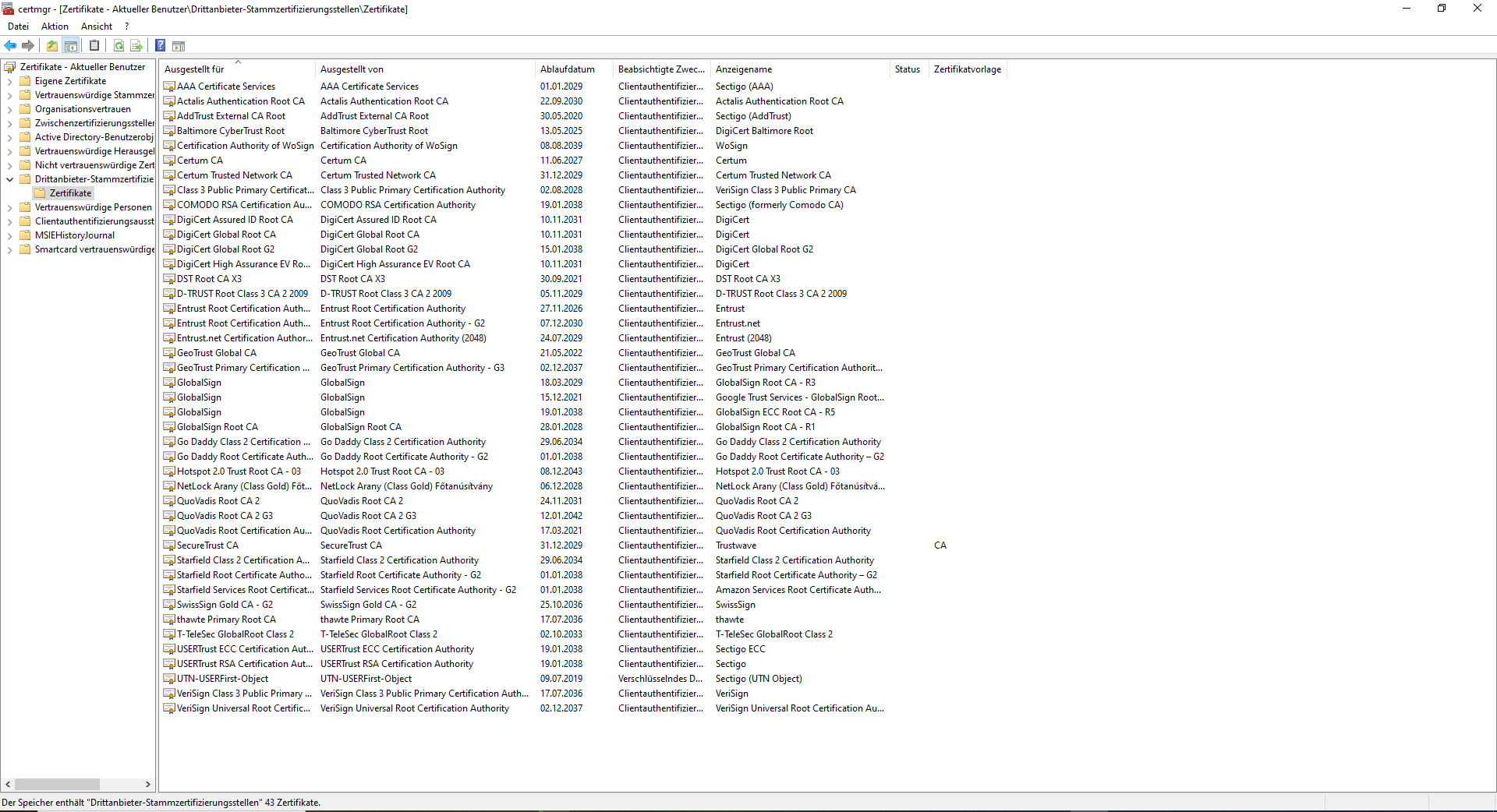Screen dimensions: 1497x812
Task: Click the certificate icon of DST Root CA X3
Action: (x=169, y=279)
